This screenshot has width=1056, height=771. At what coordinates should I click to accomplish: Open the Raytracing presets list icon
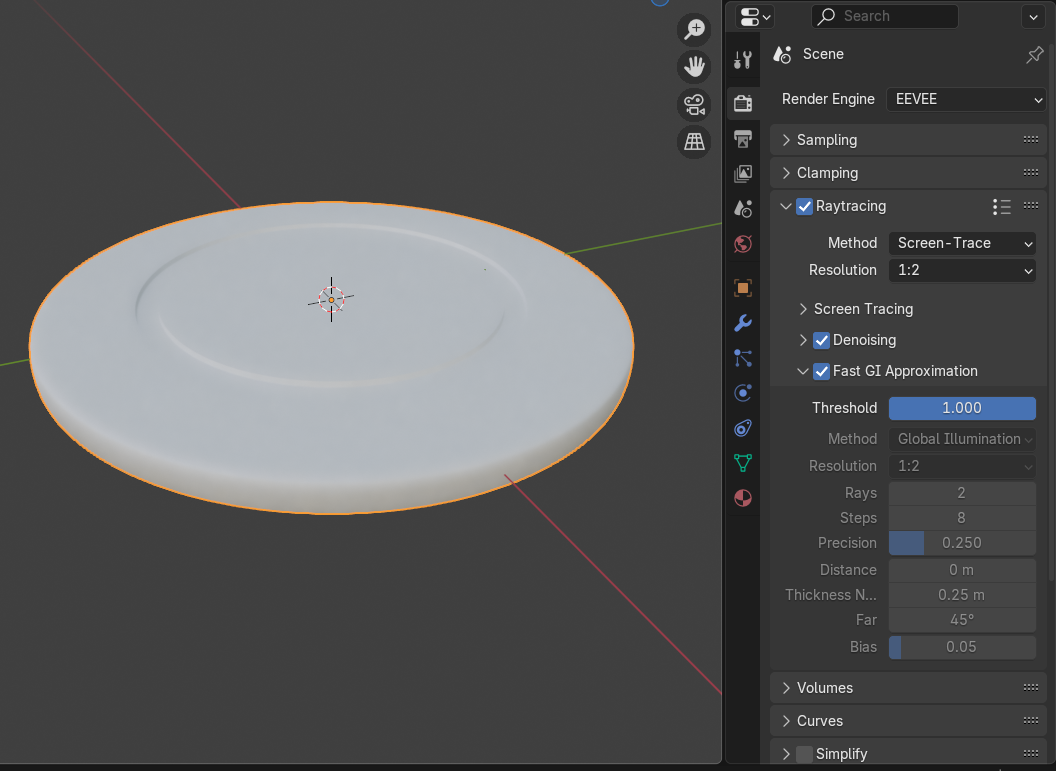point(1001,207)
